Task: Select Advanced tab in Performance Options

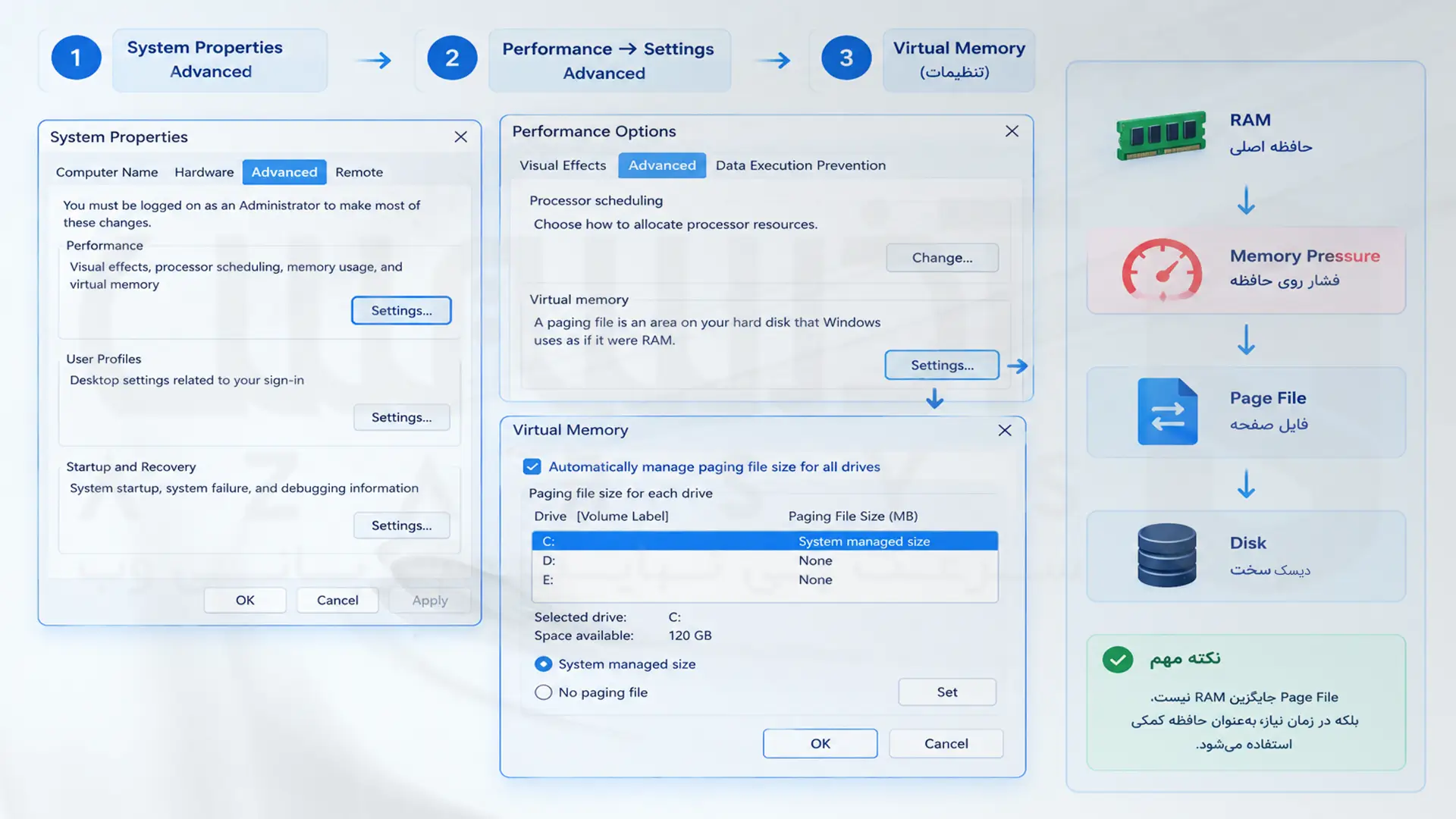Action: tap(662, 165)
